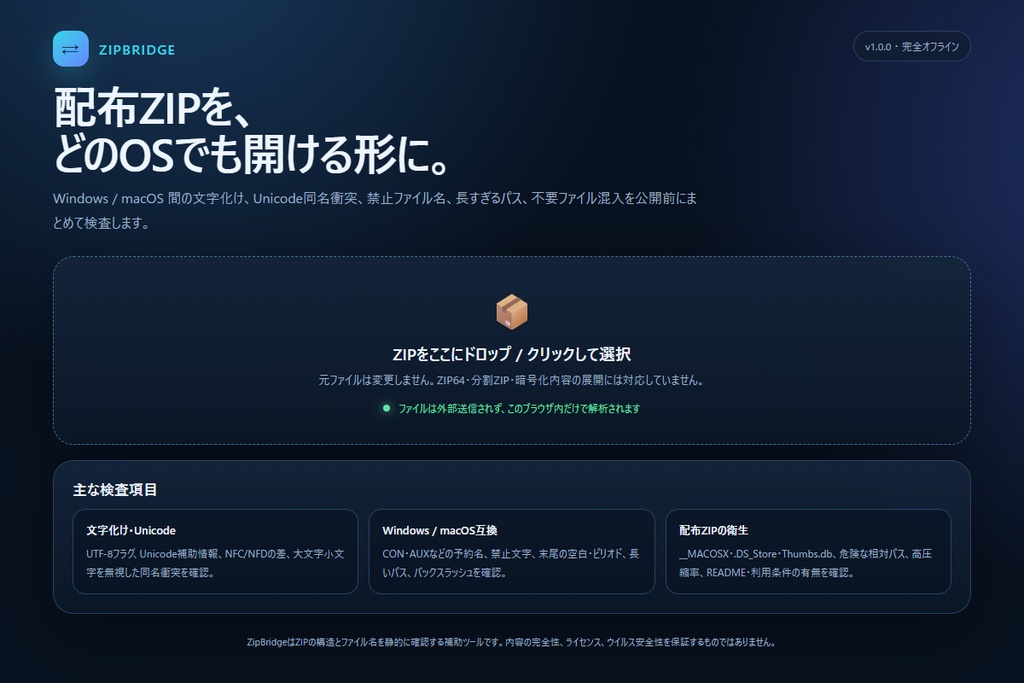Click the ZipBridgeはZIPの構造 footer disclaimer
1024x683 pixels.
click(x=511, y=642)
